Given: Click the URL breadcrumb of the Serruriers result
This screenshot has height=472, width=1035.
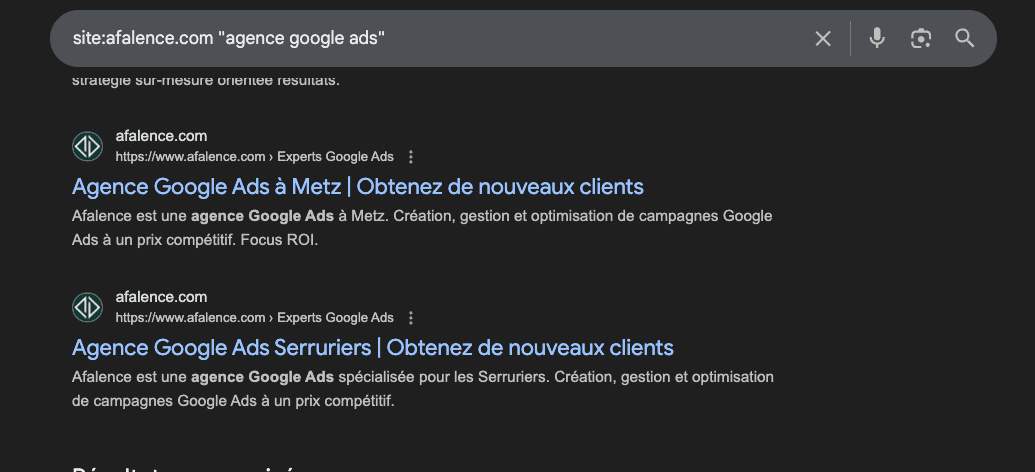Looking at the screenshot, I should [x=254, y=318].
